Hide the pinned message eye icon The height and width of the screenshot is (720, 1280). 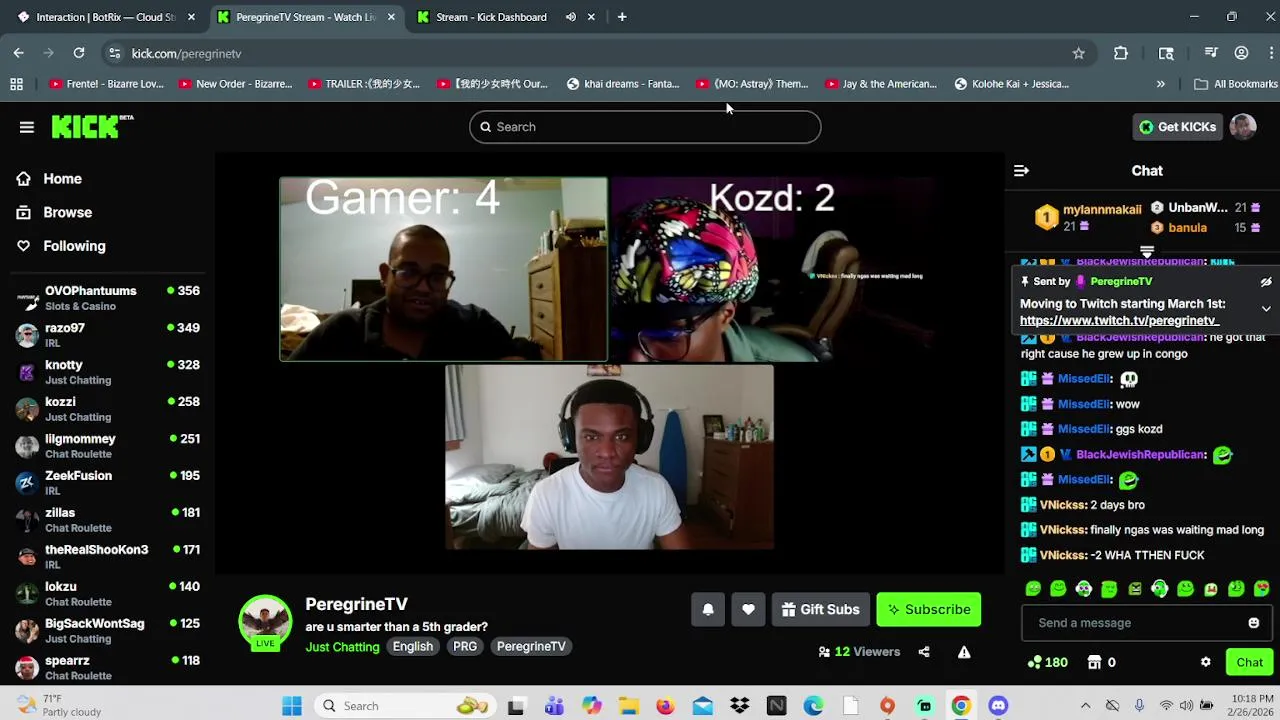1266,282
